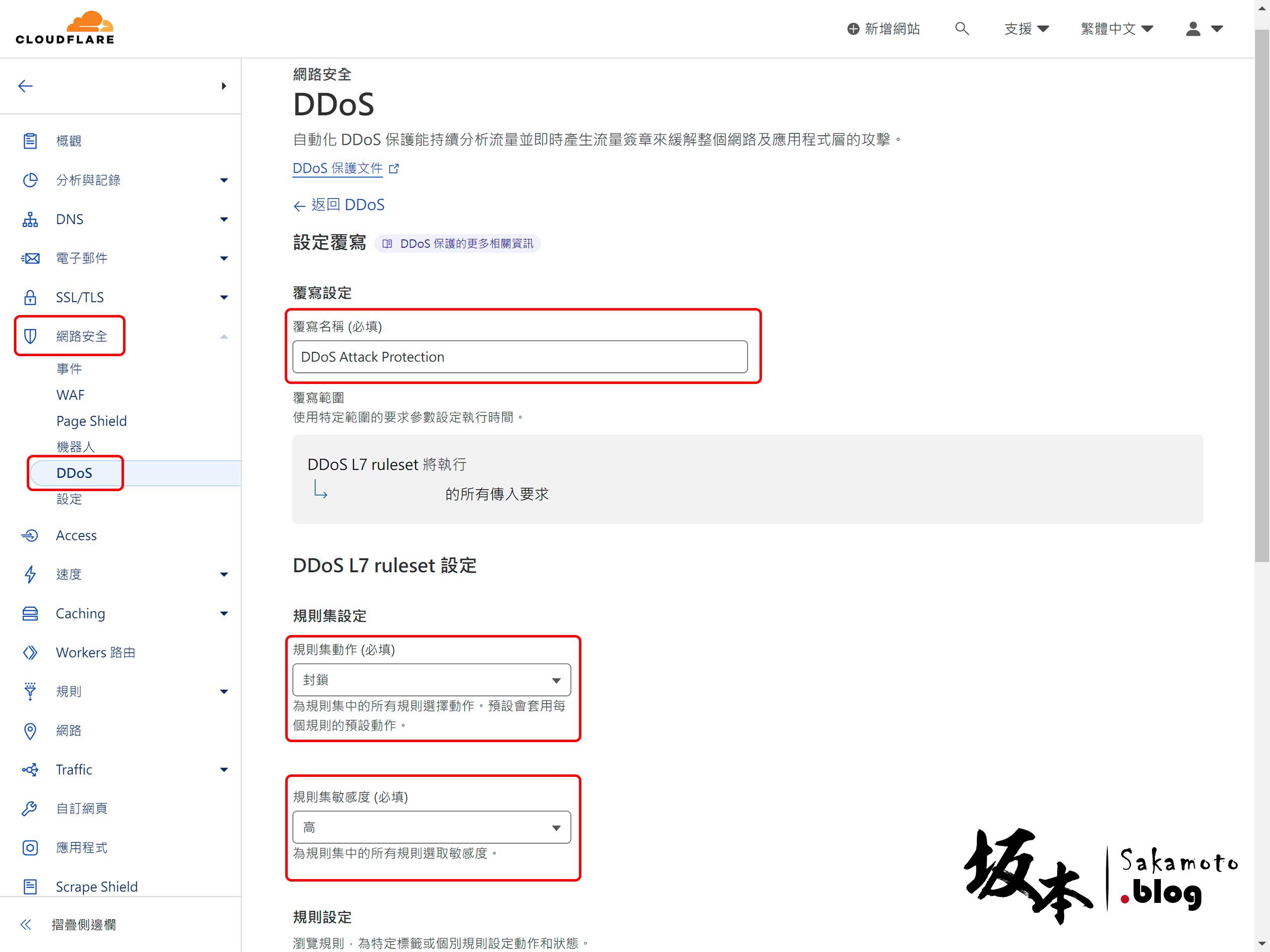Expand the Caching sidebar section arrow
This screenshot has height=952, width=1270.
pos(224,614)
